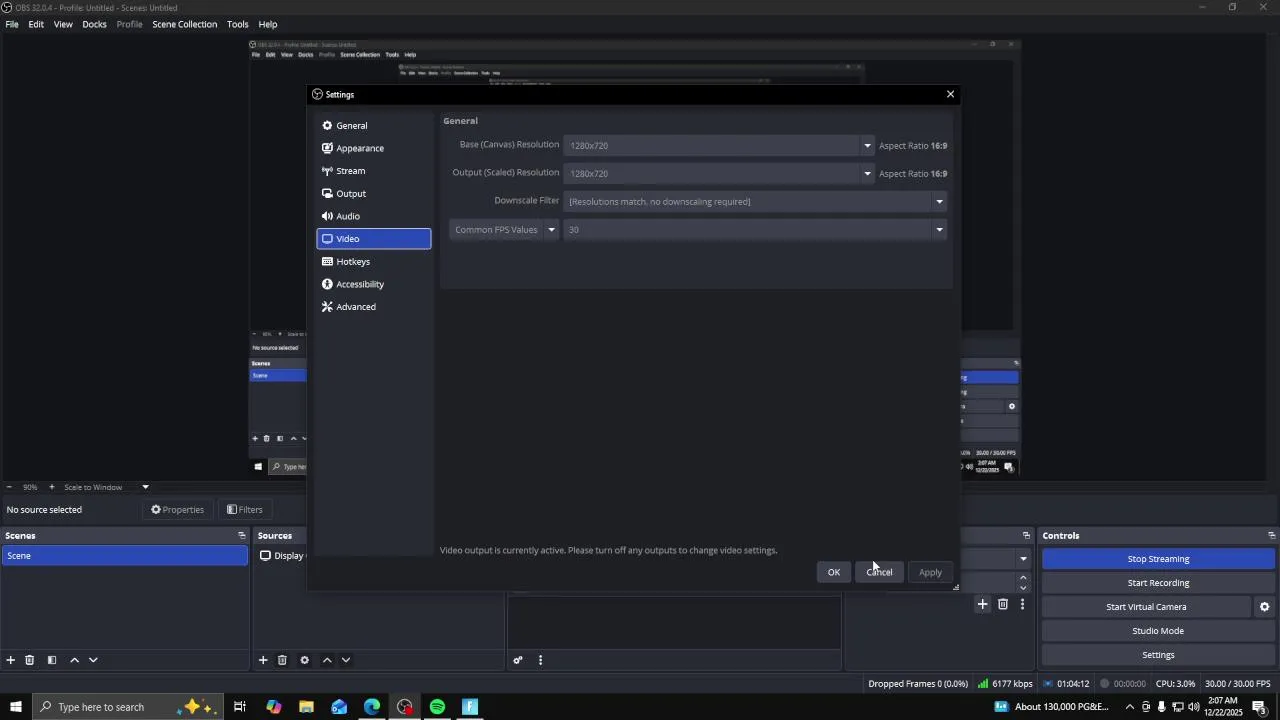Expand the Base (Canvas) Resolution dropdown
1280x720 pixels.
(x=867, y=146)
